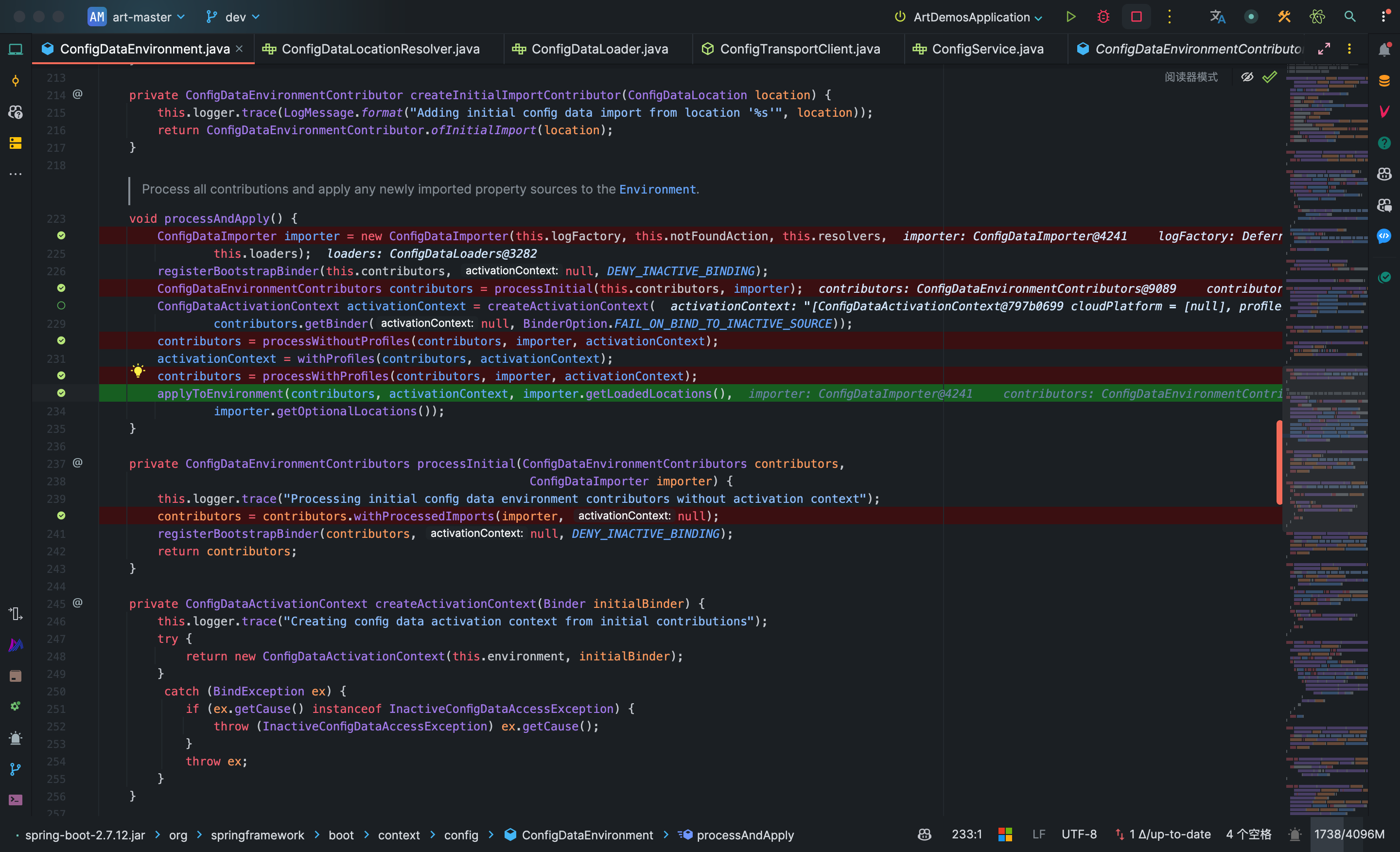Viewport: 1400px width, 852px height.
Task: Toggle breakpoint on the withProcessedImports line
Action: click(61, 515)
